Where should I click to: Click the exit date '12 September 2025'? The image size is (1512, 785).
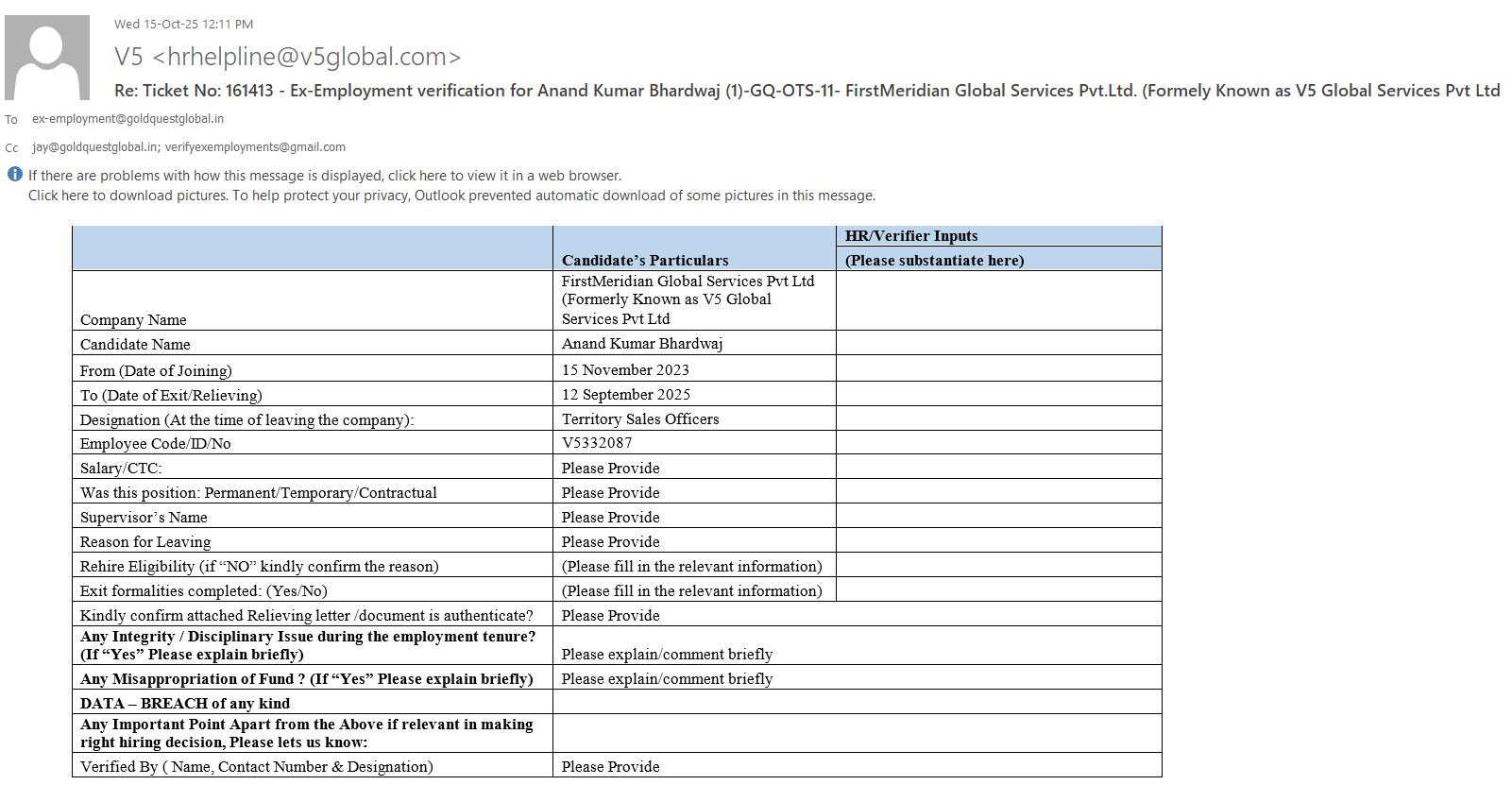coord(626,395)
